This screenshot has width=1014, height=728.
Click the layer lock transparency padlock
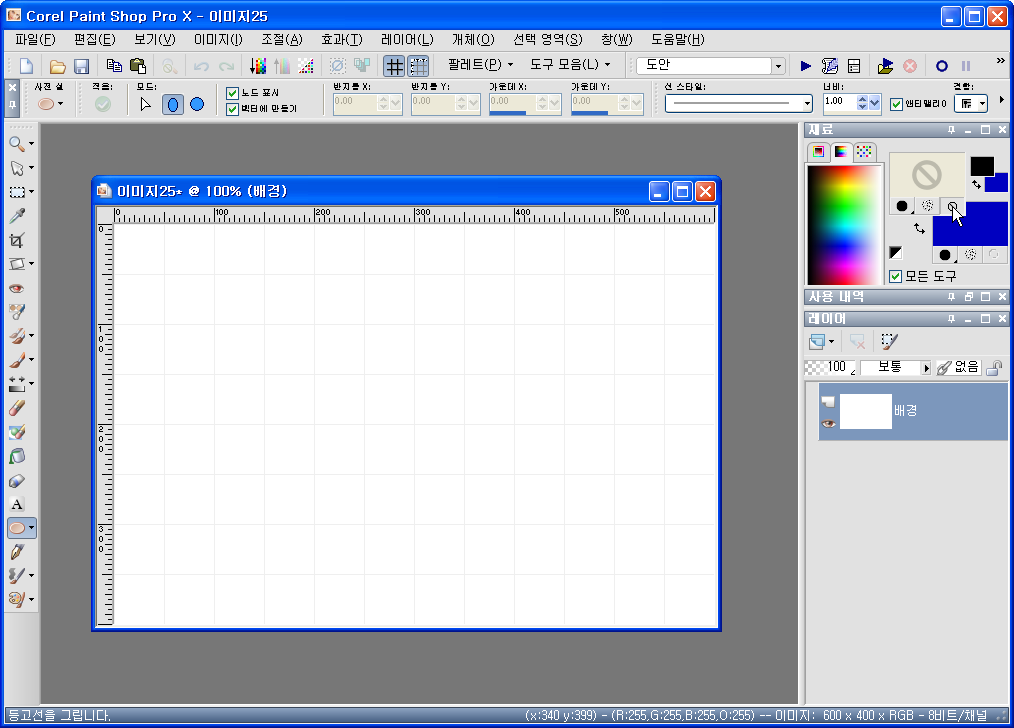[995, 367]
